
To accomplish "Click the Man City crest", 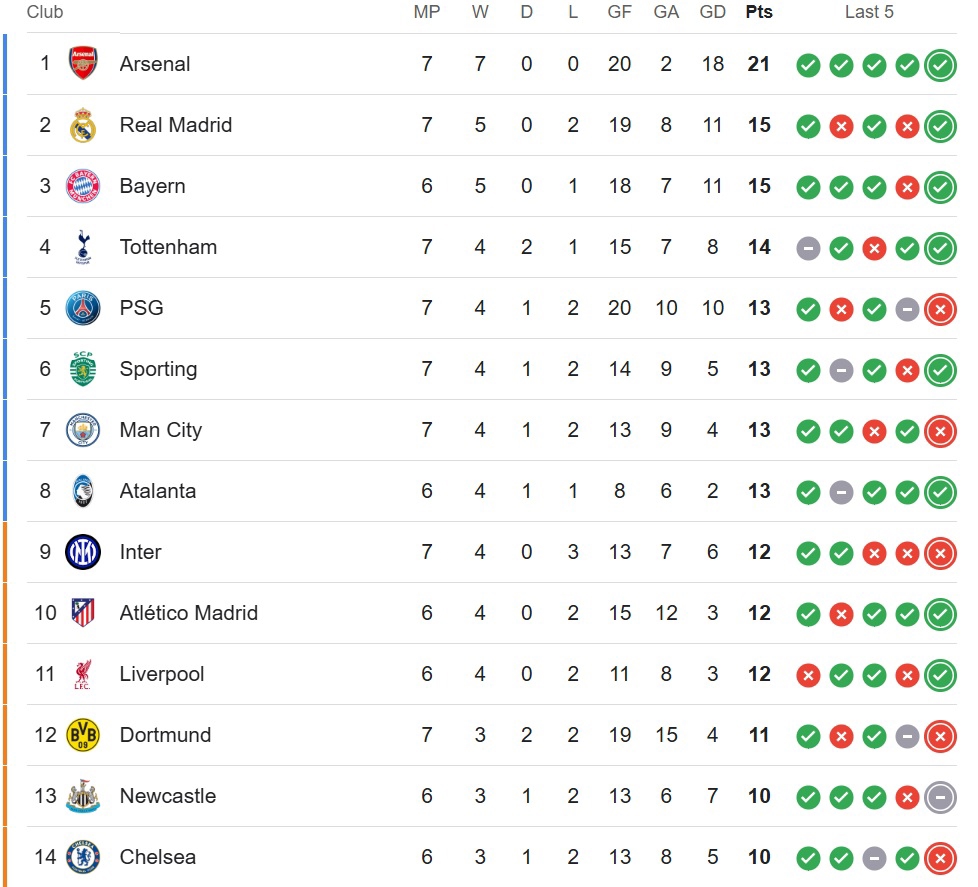I will tap(83, 430).
